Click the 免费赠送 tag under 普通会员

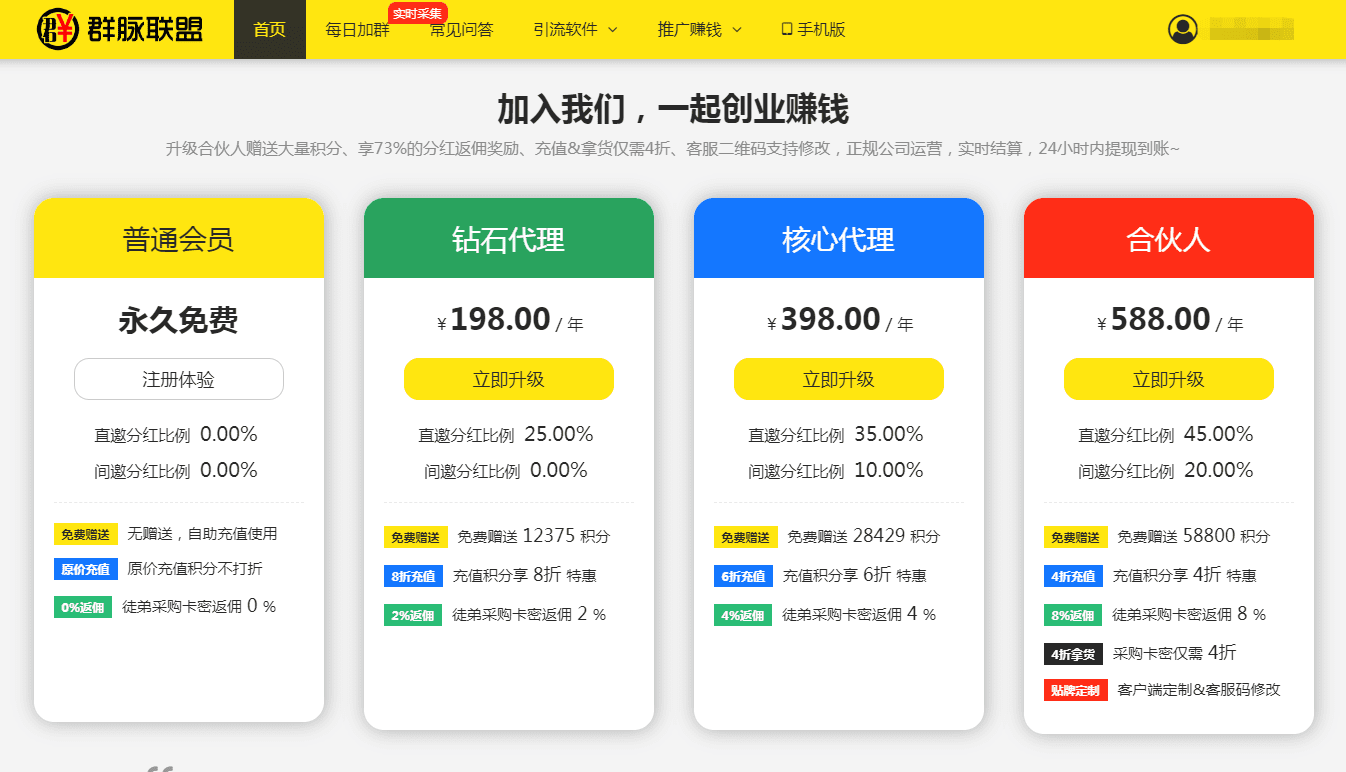pyautogui.click(x=86, y=535)
